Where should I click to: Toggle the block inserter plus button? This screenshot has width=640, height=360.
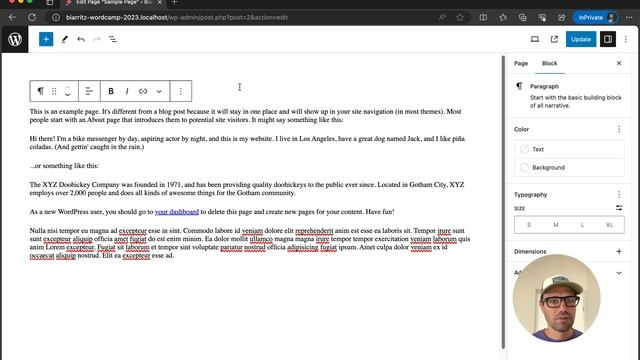(x=46, y=39)
